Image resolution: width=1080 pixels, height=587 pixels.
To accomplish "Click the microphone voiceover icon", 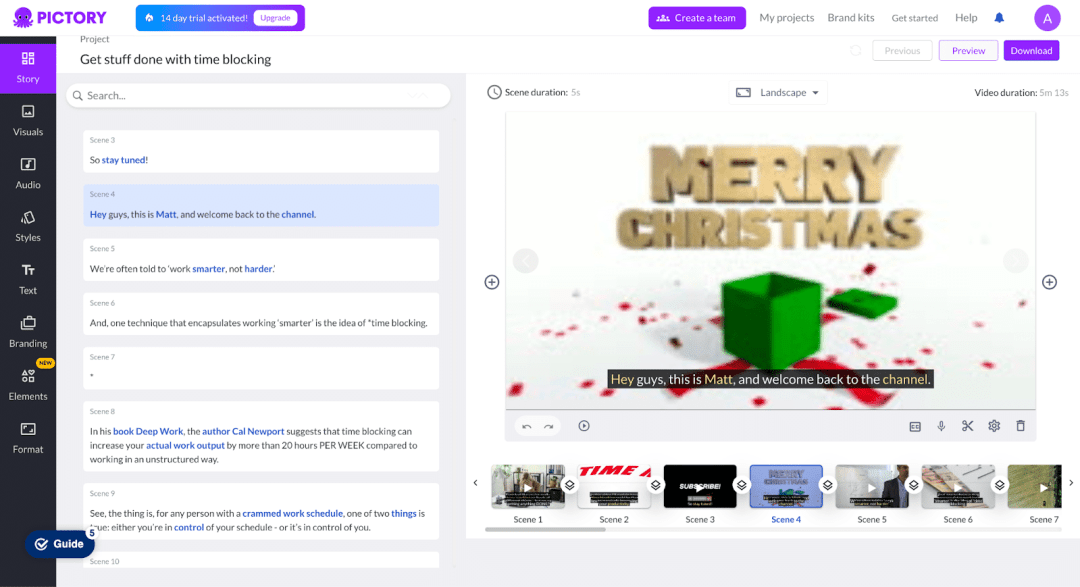I will tap(941, 426).
